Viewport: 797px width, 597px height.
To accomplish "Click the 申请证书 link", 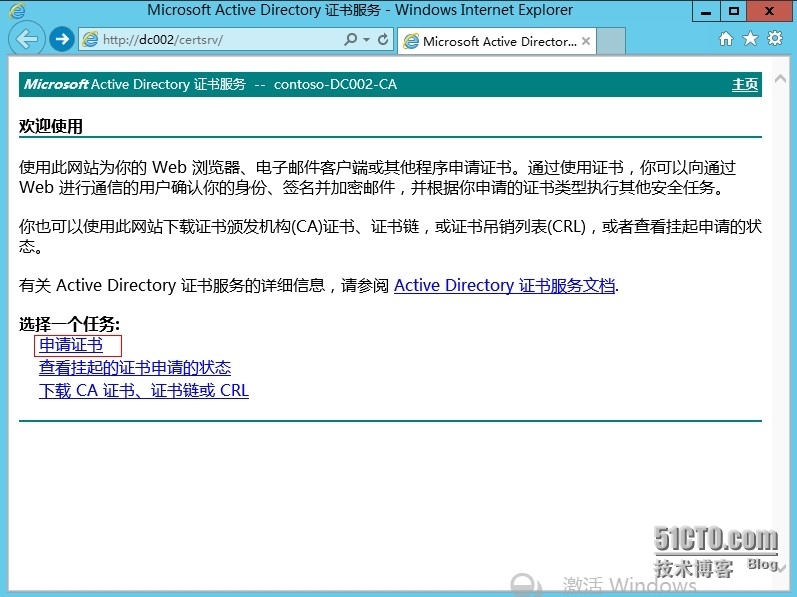I will pyautogui.click(x=71, y=345).
